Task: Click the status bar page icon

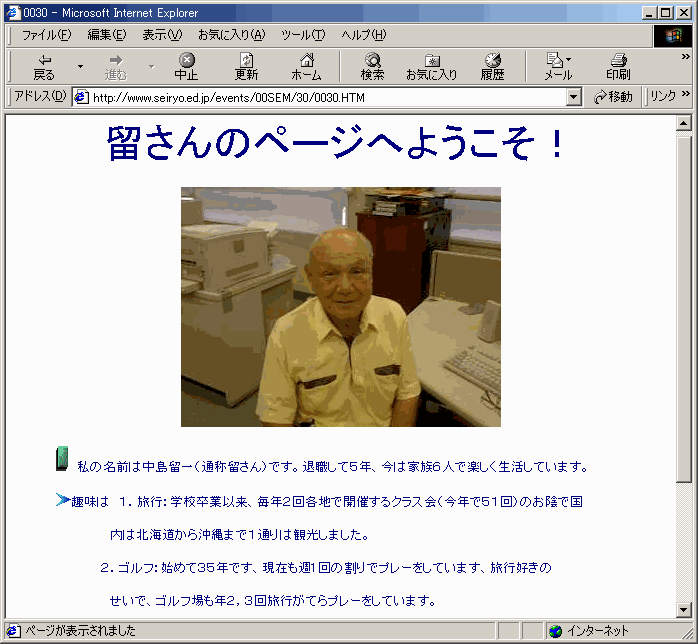Action: (13, 631)
